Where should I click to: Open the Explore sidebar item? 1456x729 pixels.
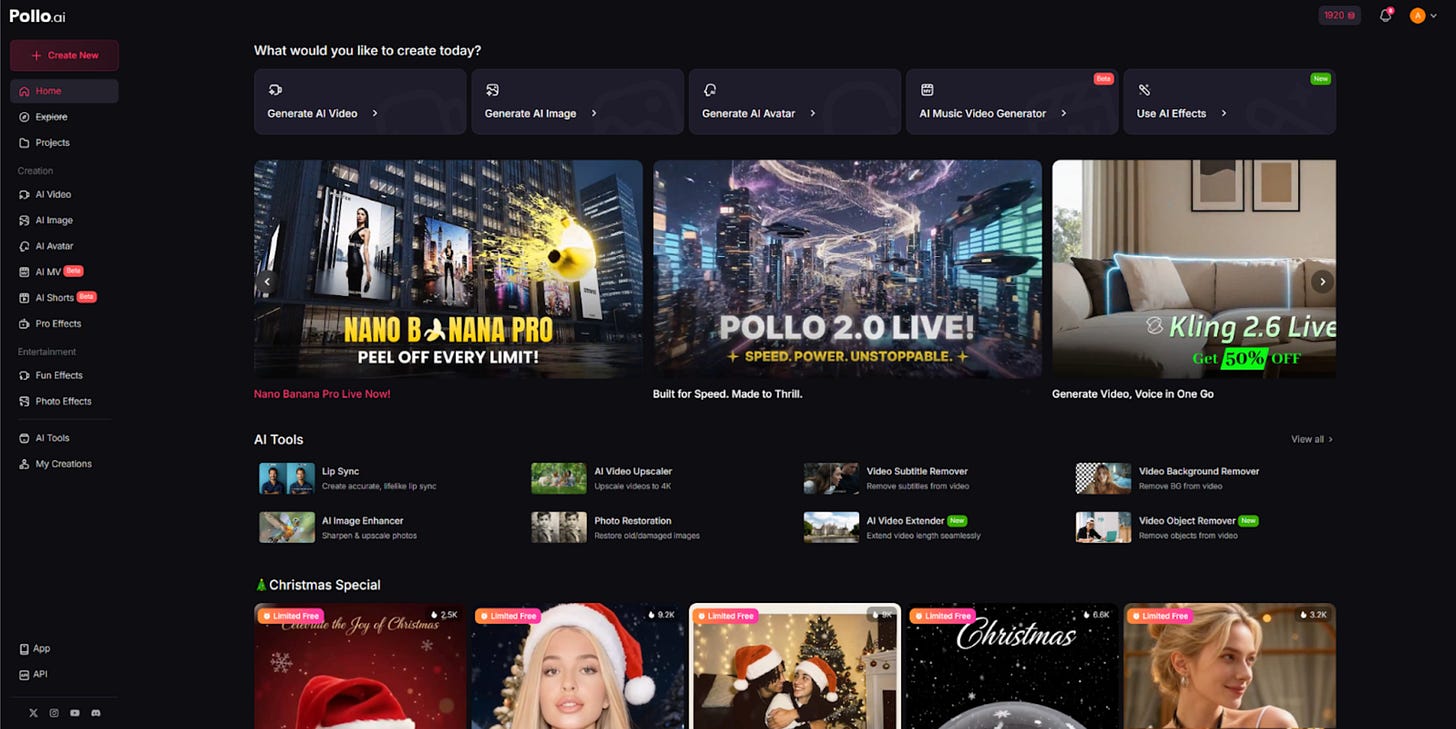click(x=64, y=117)
